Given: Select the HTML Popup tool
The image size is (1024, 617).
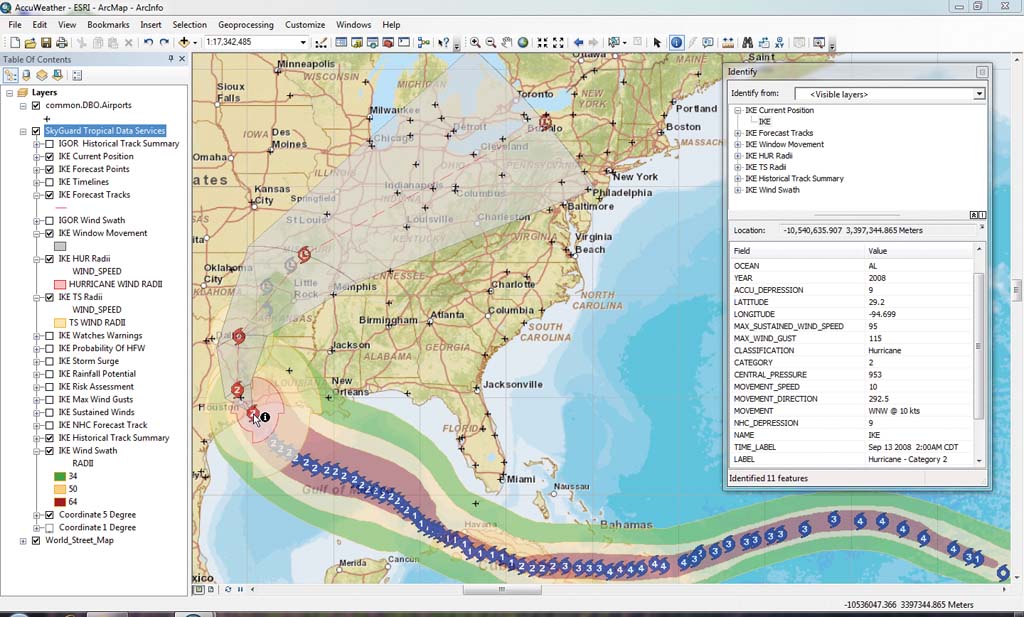Looking at the screenshot, I should point(708,42).
